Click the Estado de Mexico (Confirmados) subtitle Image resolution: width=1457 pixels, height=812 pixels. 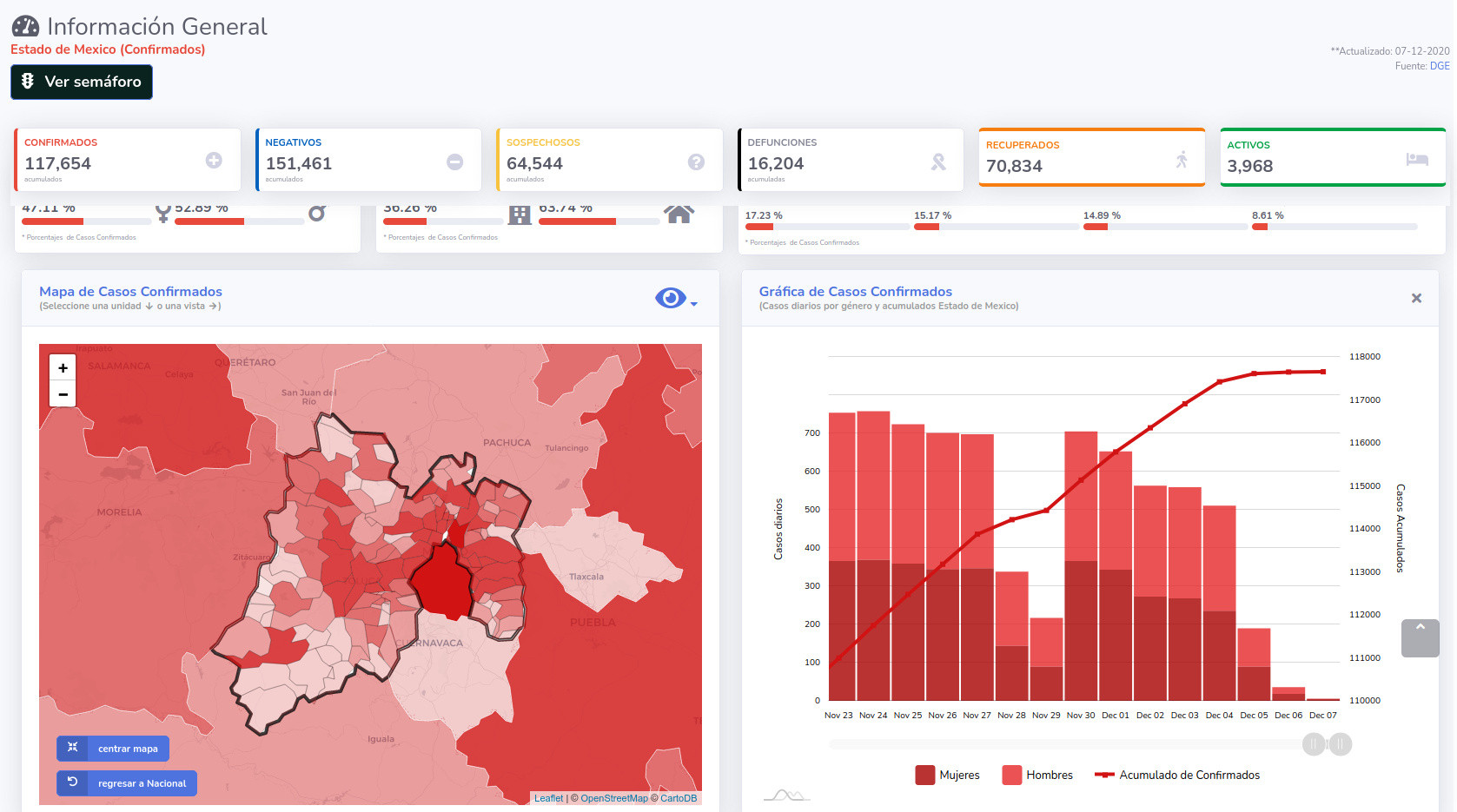point(108,50)
